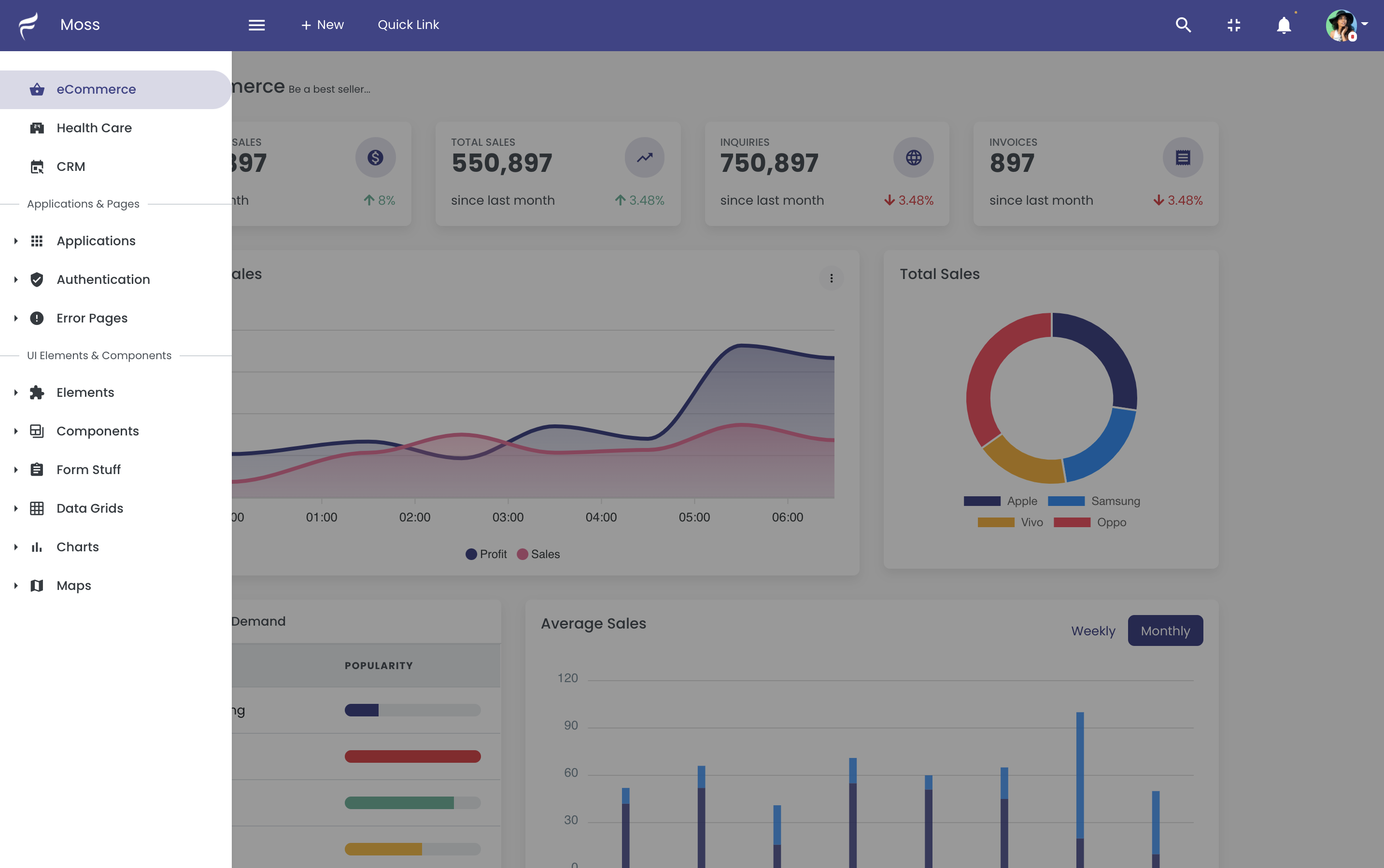Click the Error Pages exclamation icon
Image resolution: width=1384 pixels, height=868 pixels.
point(37,318)
